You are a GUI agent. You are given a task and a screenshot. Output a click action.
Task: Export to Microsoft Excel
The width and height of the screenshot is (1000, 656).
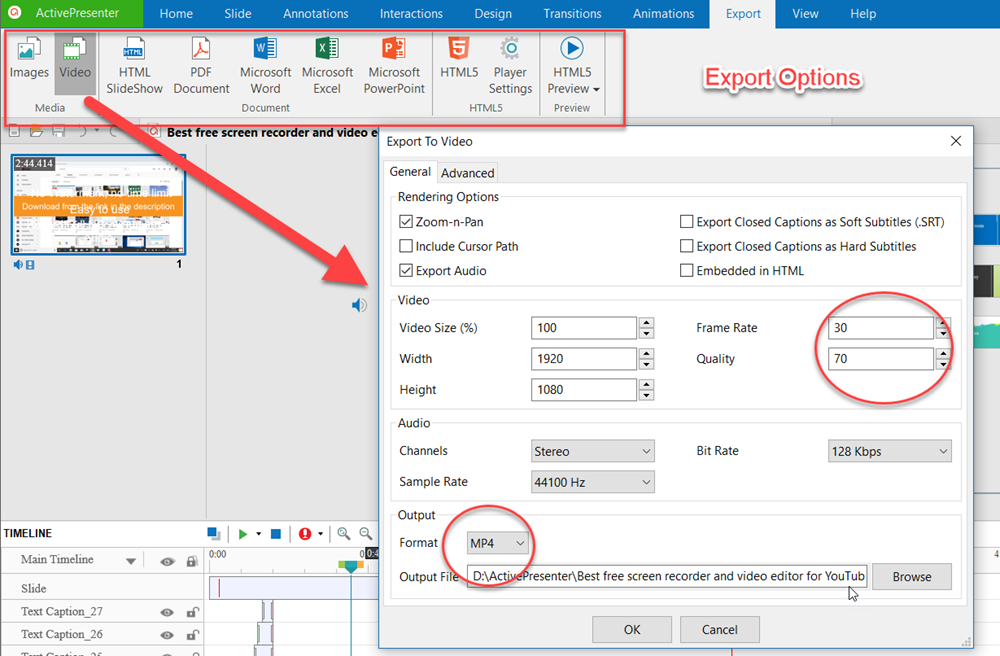327,65
